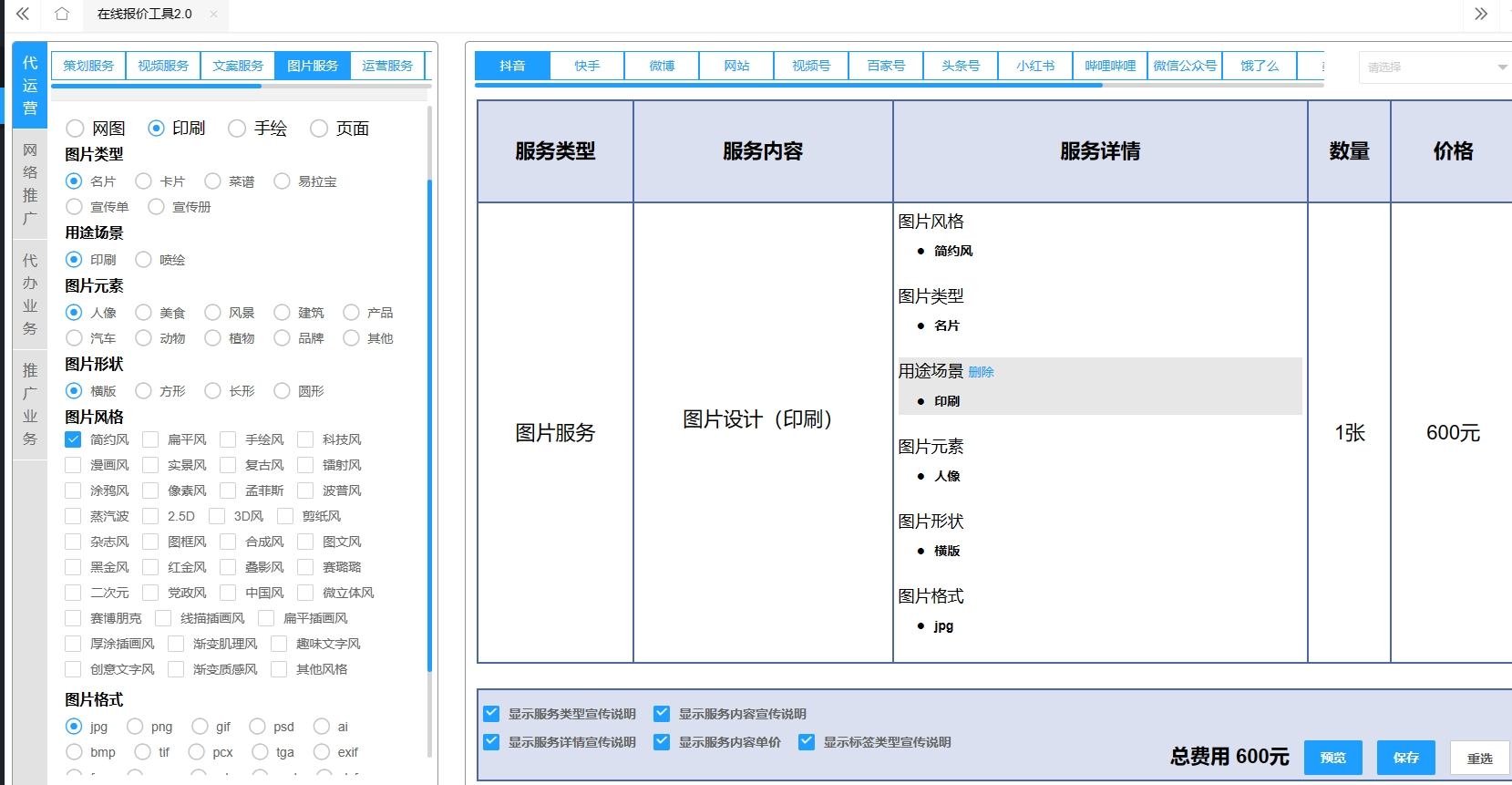Toggle 显示服务内容宣传说明 checkbox
The height and width of the screenshot is (785, 1512).
(x=662, y=714)
